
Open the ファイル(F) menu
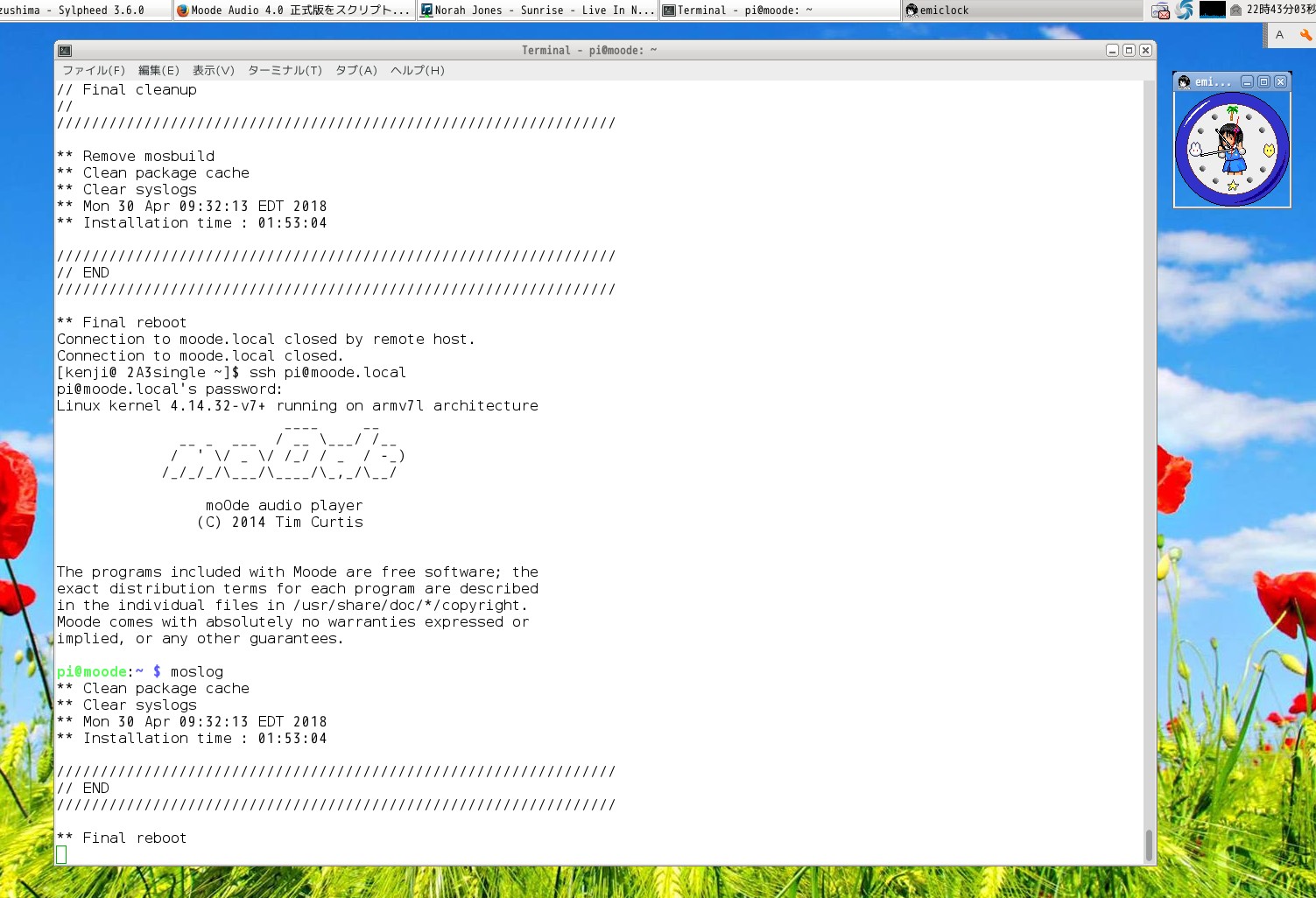[93, 70]
